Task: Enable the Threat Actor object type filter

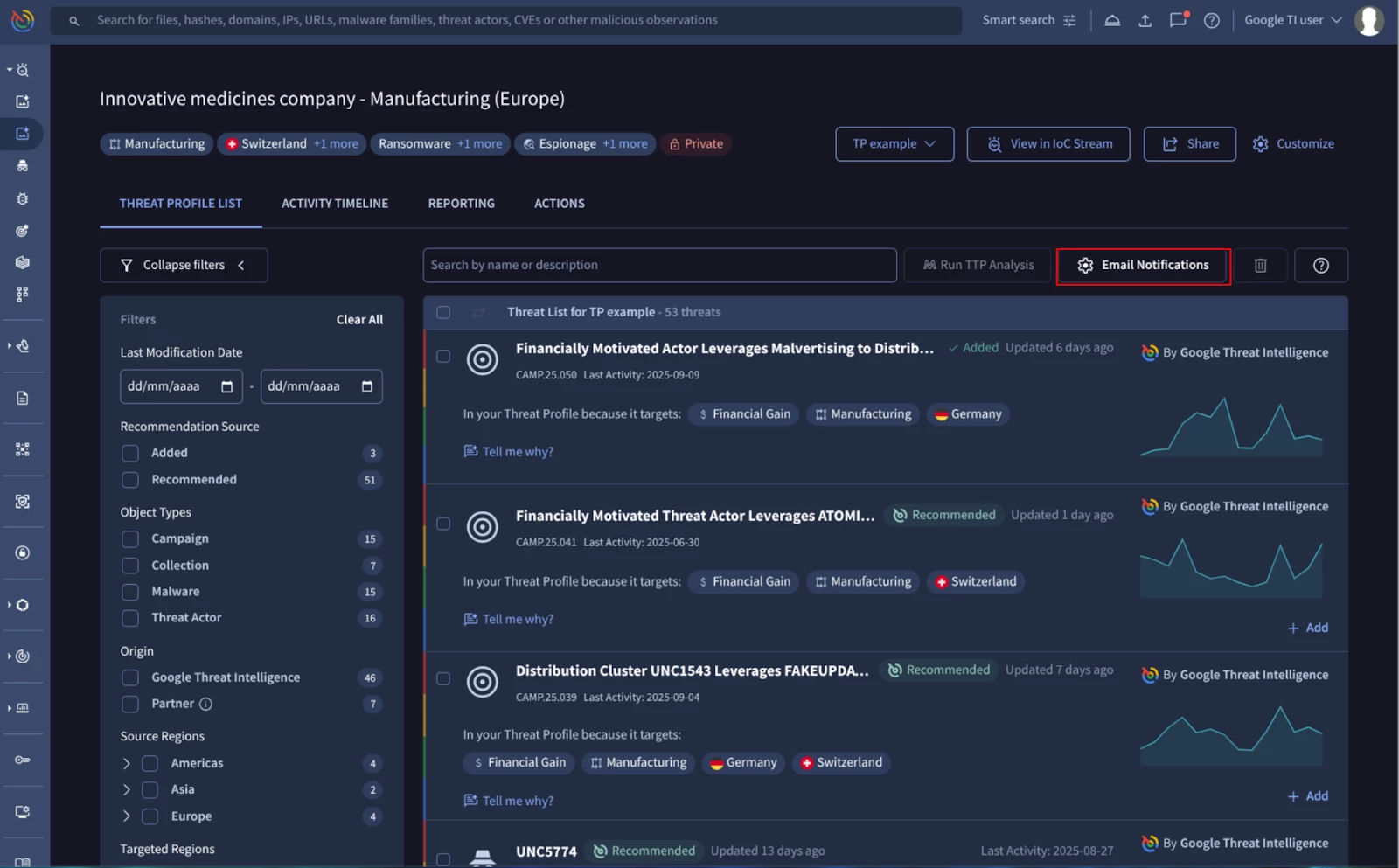Action: pyautogui.click(x=130, y=618)
